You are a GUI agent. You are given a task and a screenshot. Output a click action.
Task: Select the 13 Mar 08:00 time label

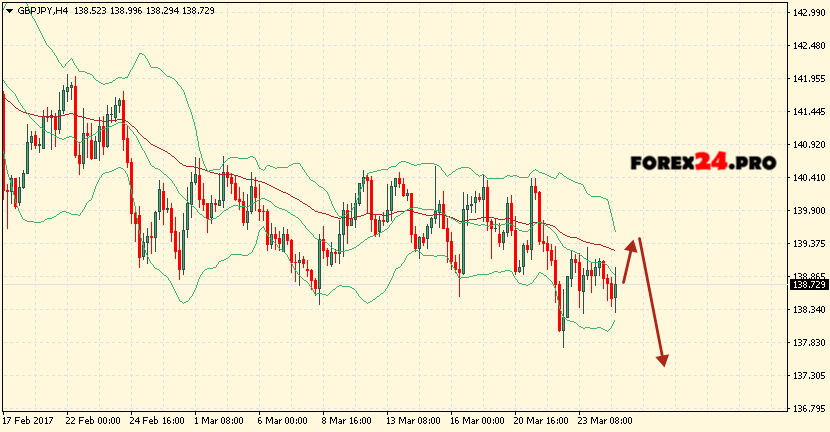pyautogui.click(x=413, y=420)
